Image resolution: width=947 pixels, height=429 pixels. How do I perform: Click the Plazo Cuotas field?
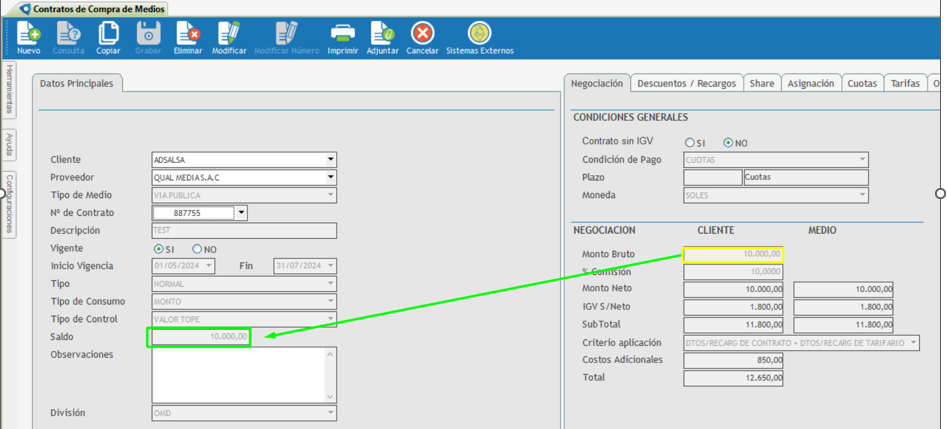coord(806,178)
